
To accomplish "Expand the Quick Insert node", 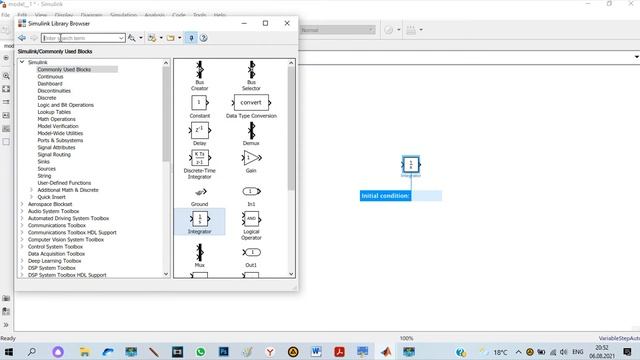I will pos(31,197).
